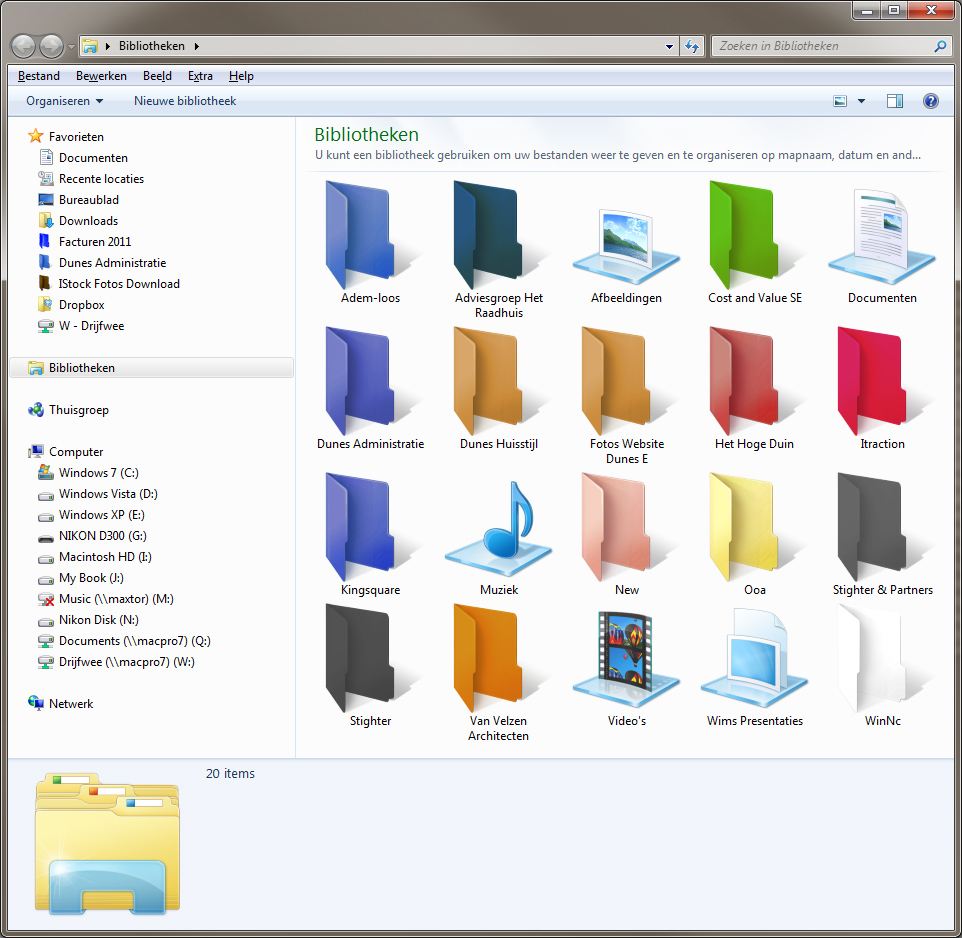This screenshot has height=938, width=962.
Task: Select the Muziek library icon
Action: coord(498,530)
